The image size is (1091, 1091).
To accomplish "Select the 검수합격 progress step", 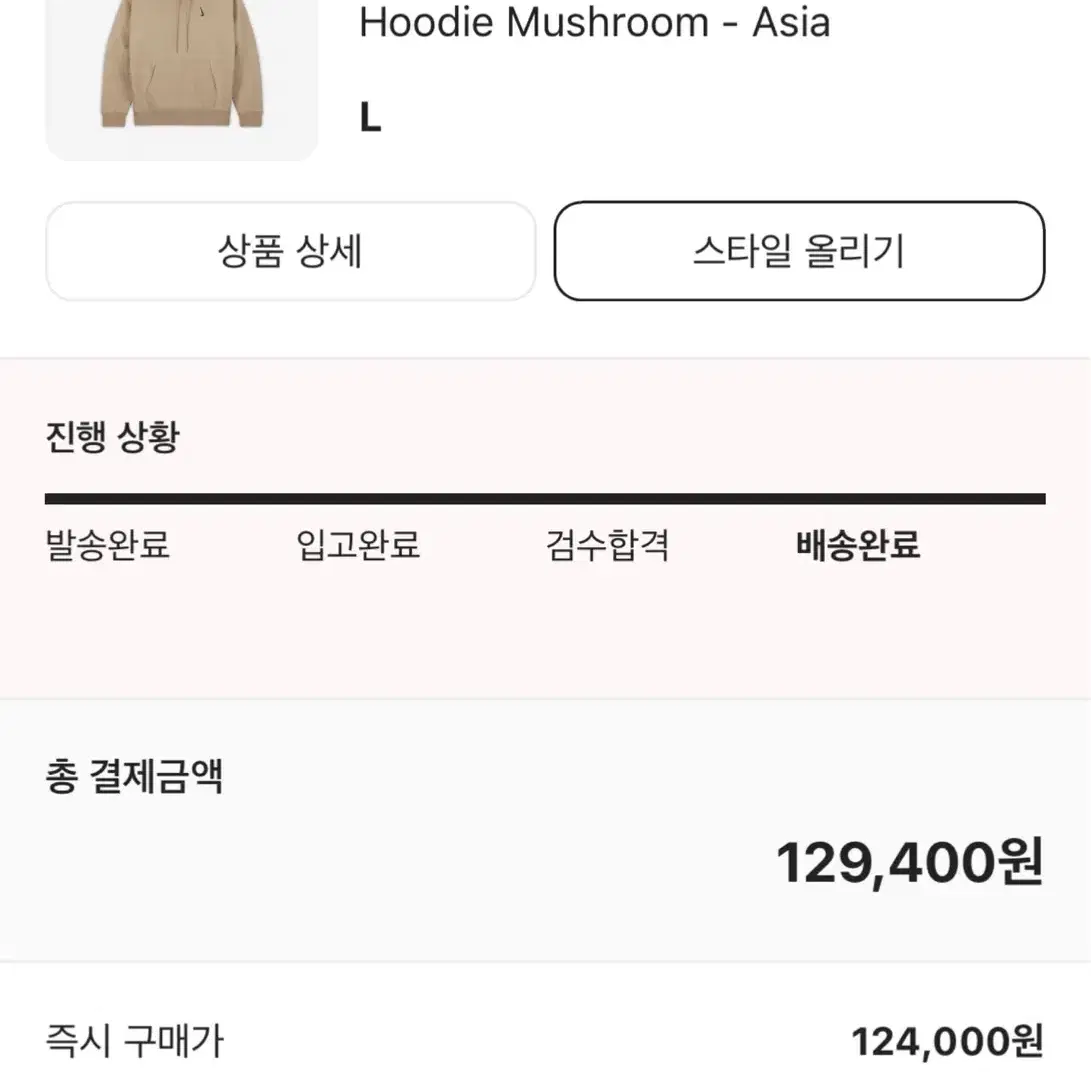I will point(607,545).
